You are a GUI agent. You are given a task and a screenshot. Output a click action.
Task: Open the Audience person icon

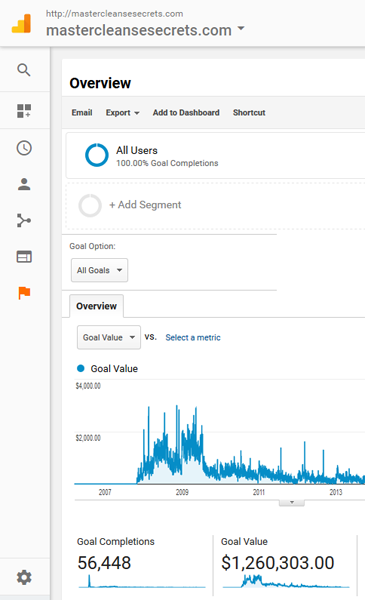point(24,184)
